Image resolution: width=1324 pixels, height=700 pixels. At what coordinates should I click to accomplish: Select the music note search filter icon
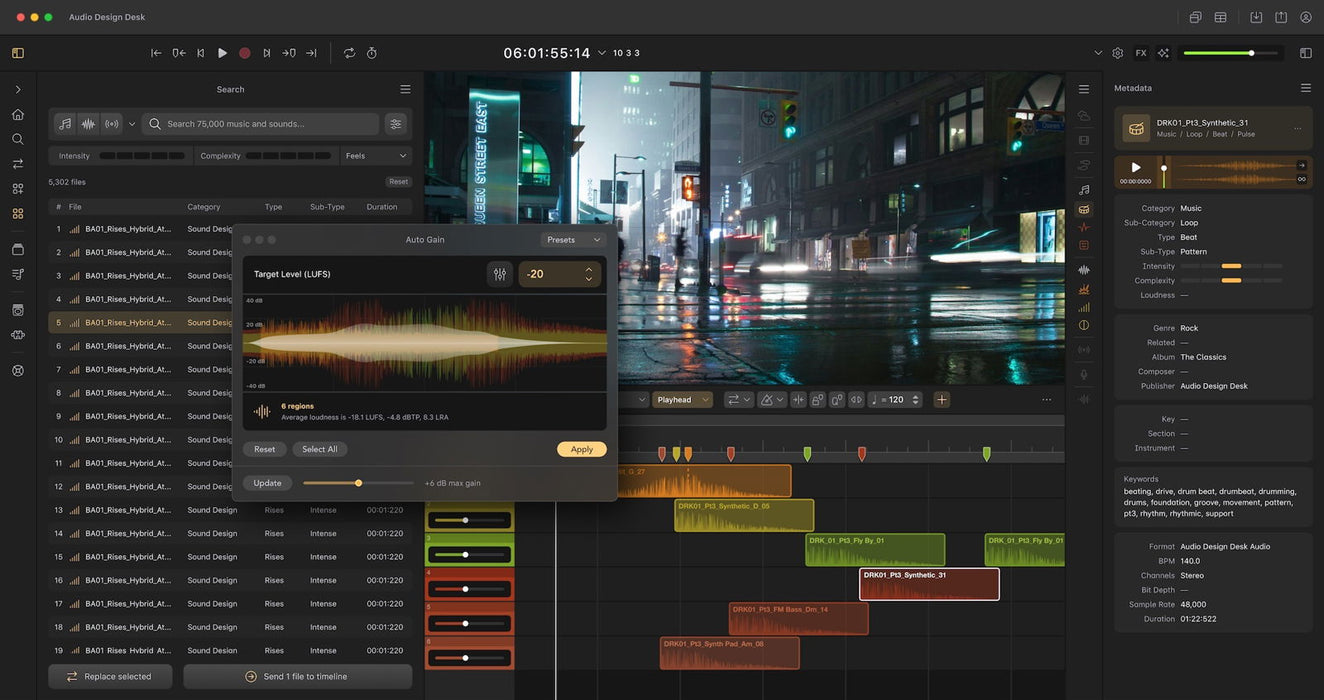tap(65, 124)
